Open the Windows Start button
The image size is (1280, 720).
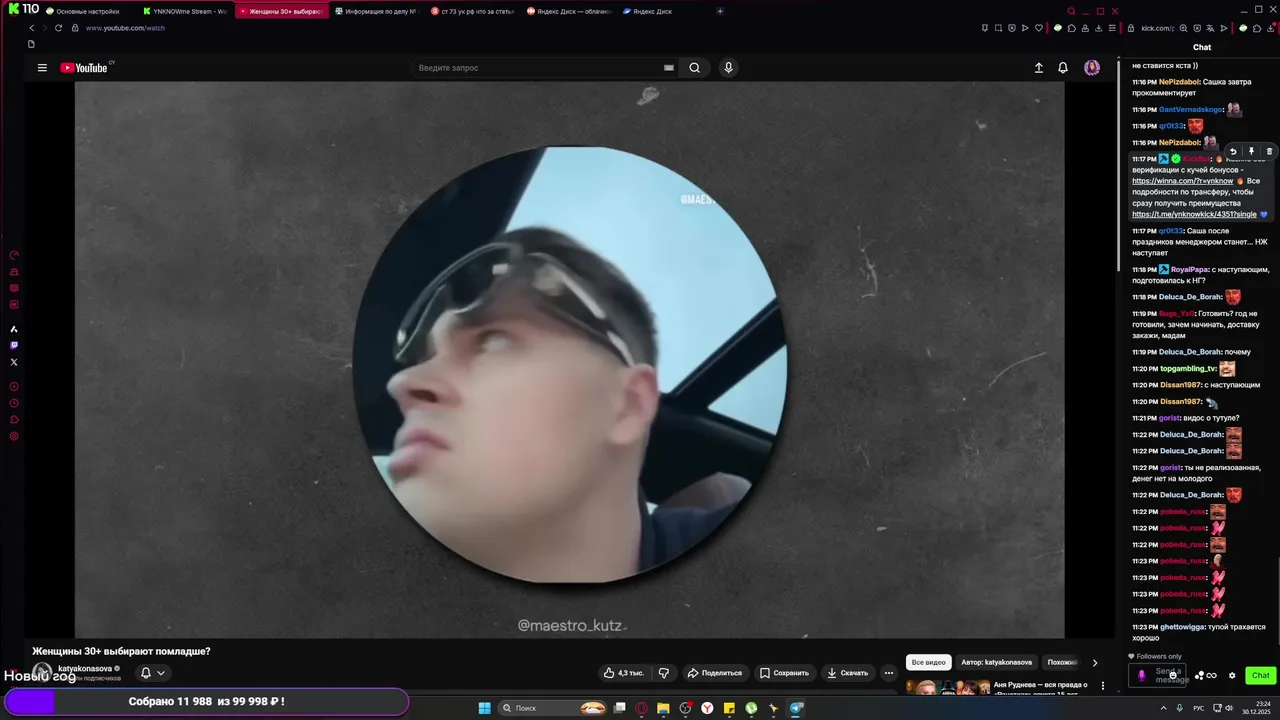click(485, 708)
